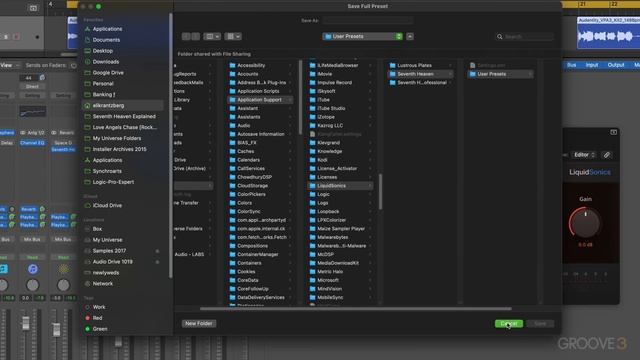Expand the Seventh Heaven folder chevron
Screen dimensions: 640x360
(x=450, y=74)
